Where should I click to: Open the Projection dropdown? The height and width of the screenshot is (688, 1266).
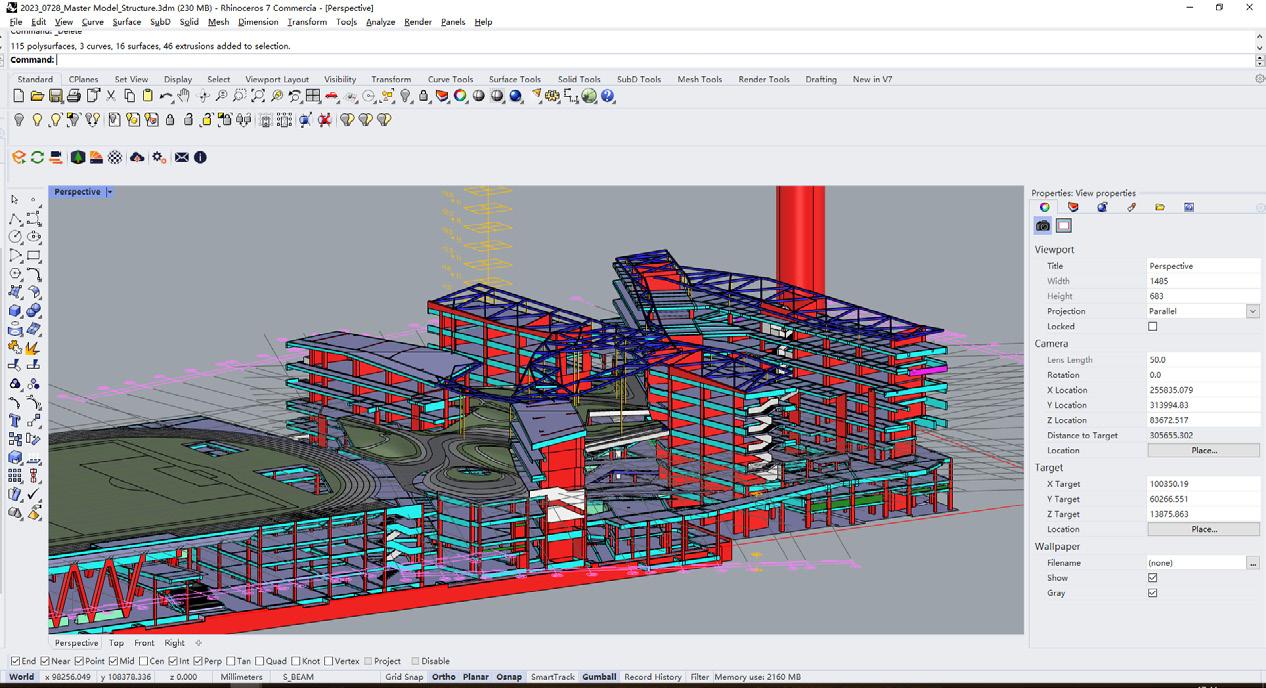coord(1252,311)
